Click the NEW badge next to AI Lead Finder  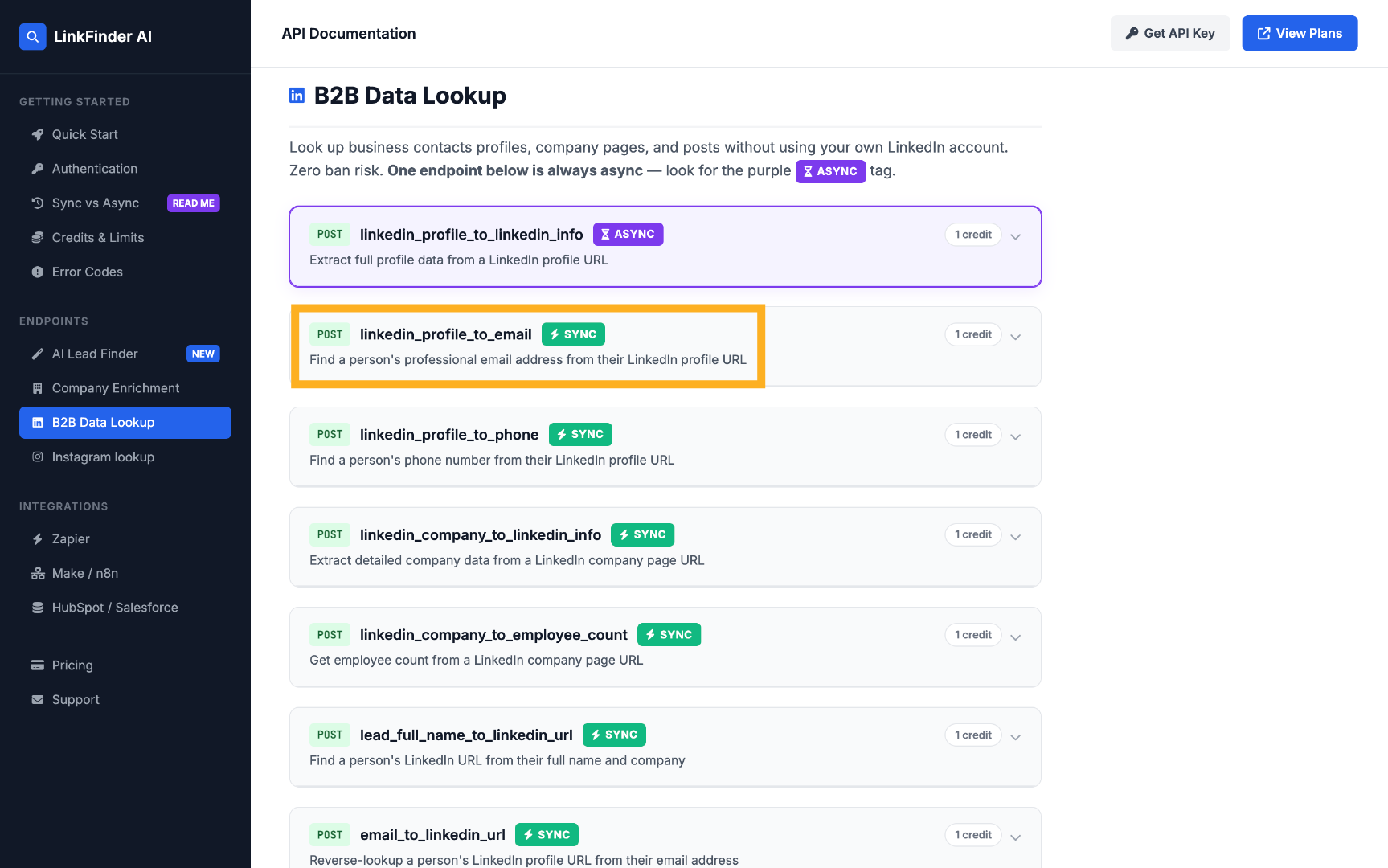tap(203, 354)
